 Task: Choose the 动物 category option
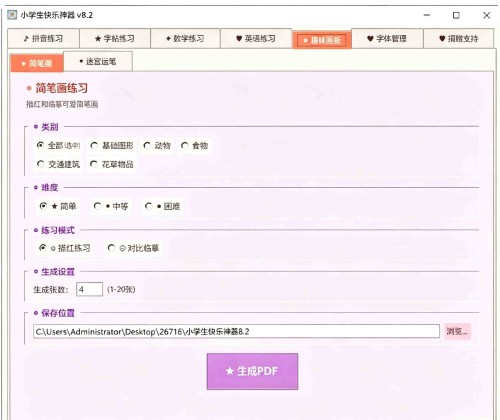(x=157, y=146)
